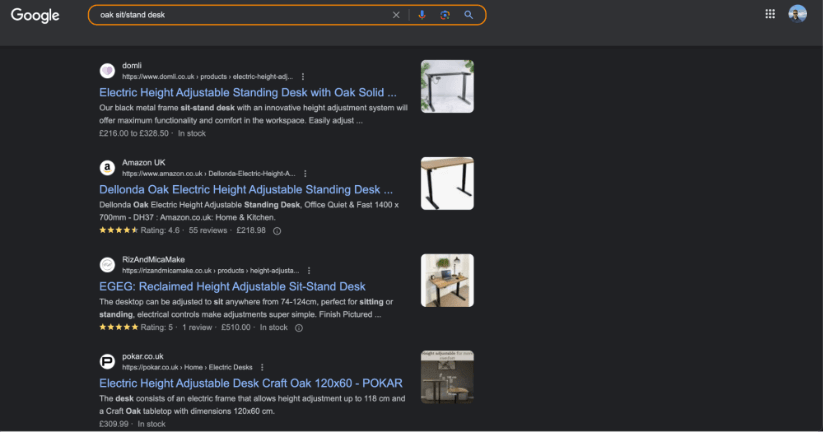Open EGEG: Reclaimed Height Adjustable Sit-Stand Desk link
823x432 pixels.
click(x=233, y=287)
